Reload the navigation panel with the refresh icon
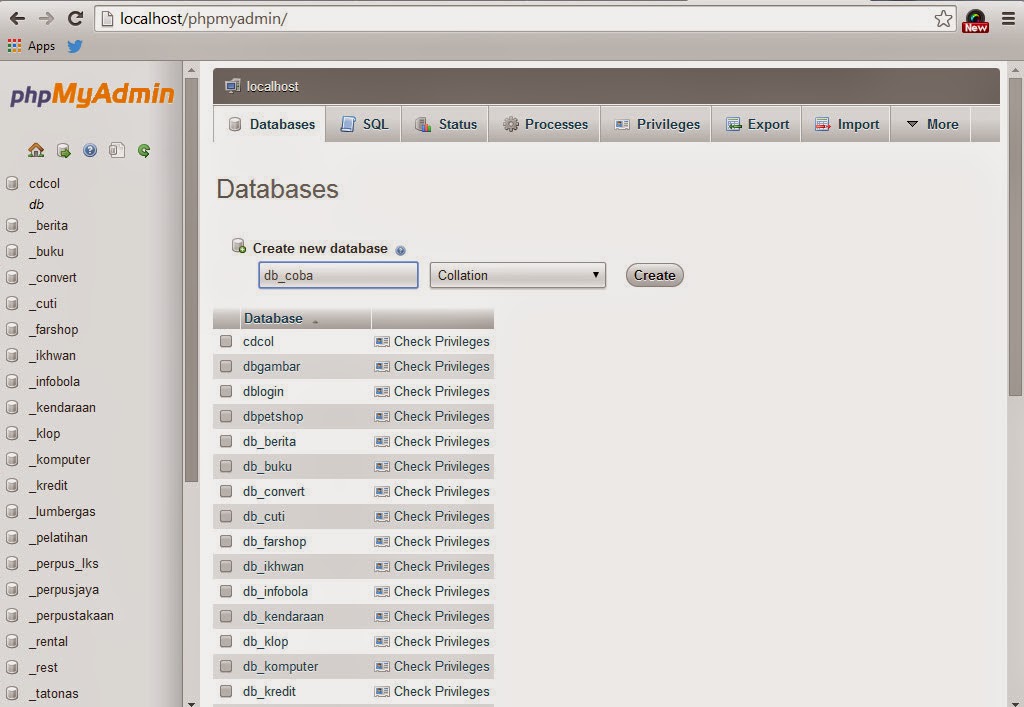The width and height of the screenshot is (1024, 707). click(x=144, y=150)
